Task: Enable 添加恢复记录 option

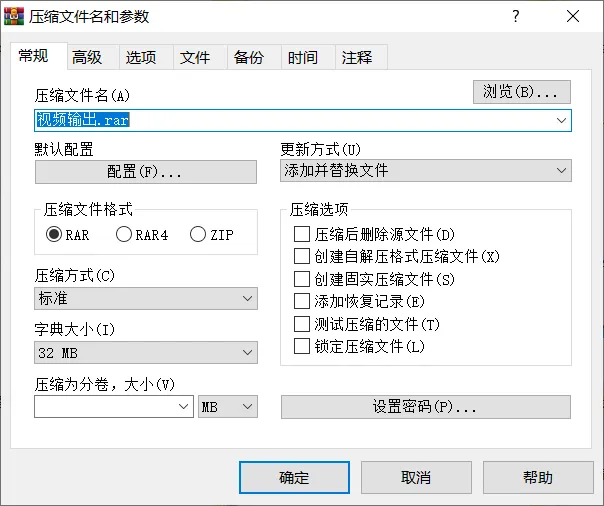Action: click(x=302, y=301)
